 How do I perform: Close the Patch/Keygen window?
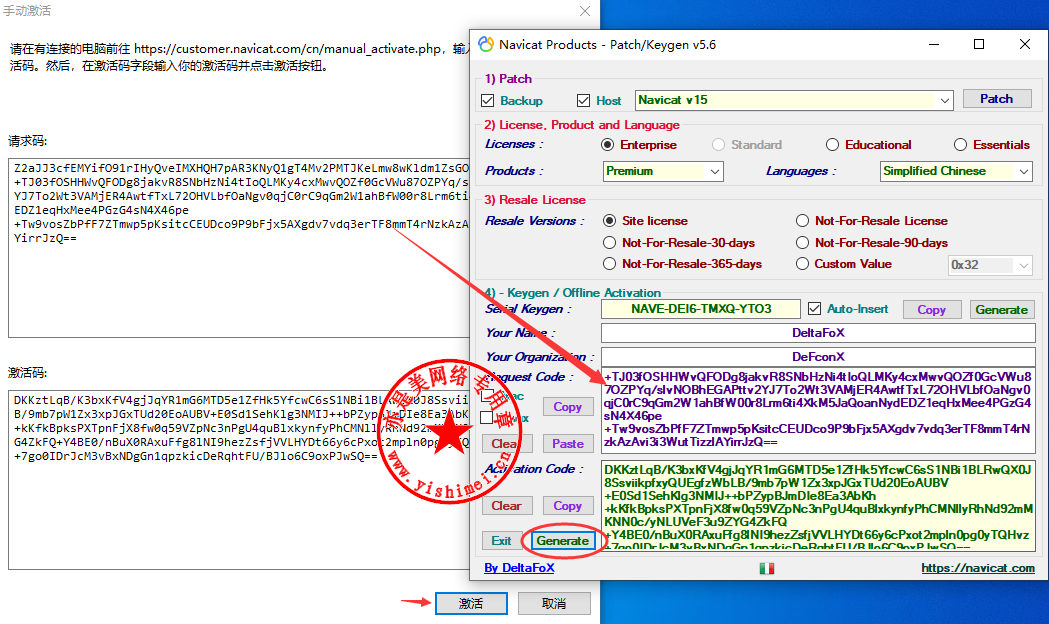click(1024, 44)
